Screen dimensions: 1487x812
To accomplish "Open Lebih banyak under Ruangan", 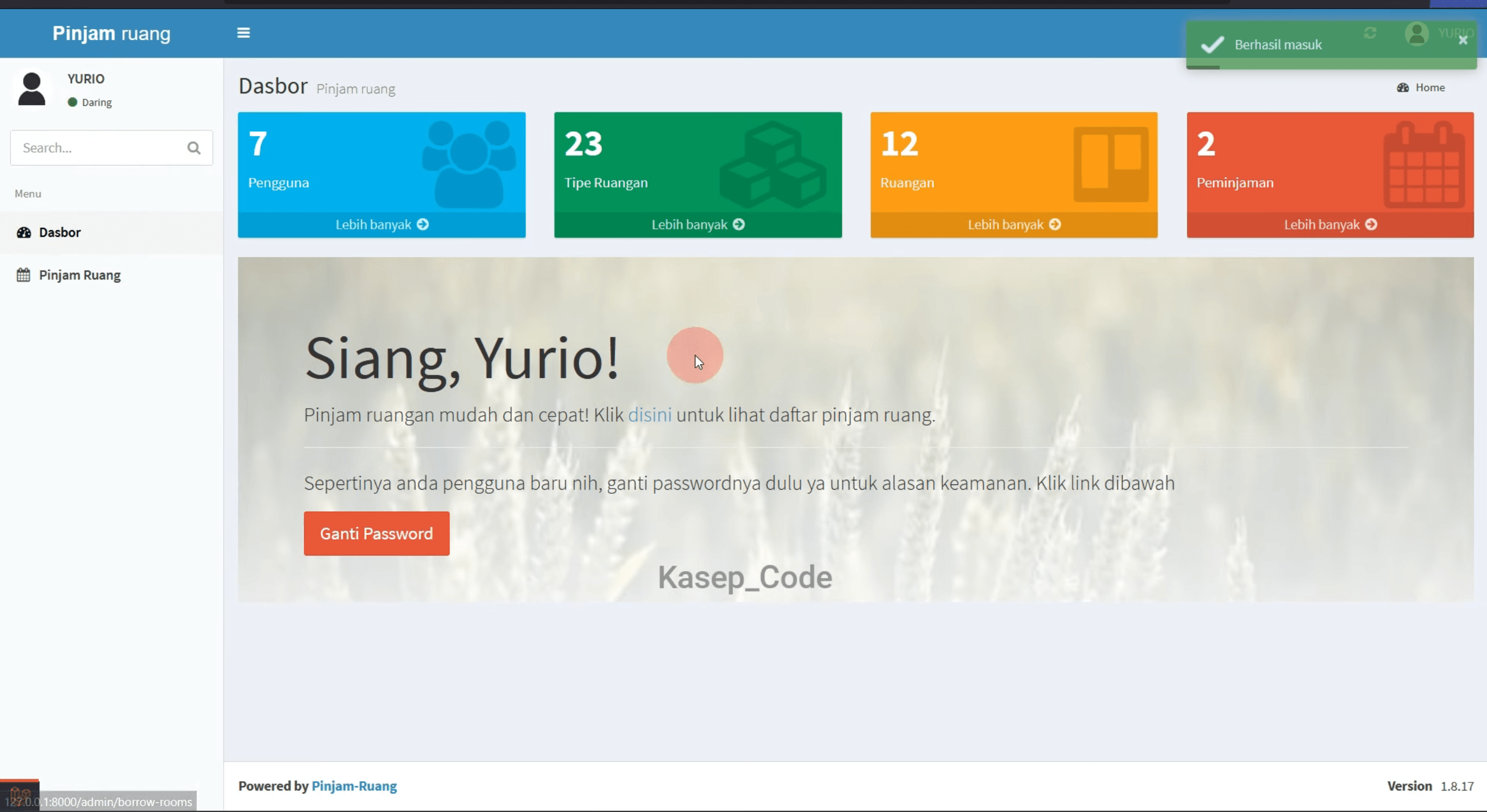I will click(1014, 225).
